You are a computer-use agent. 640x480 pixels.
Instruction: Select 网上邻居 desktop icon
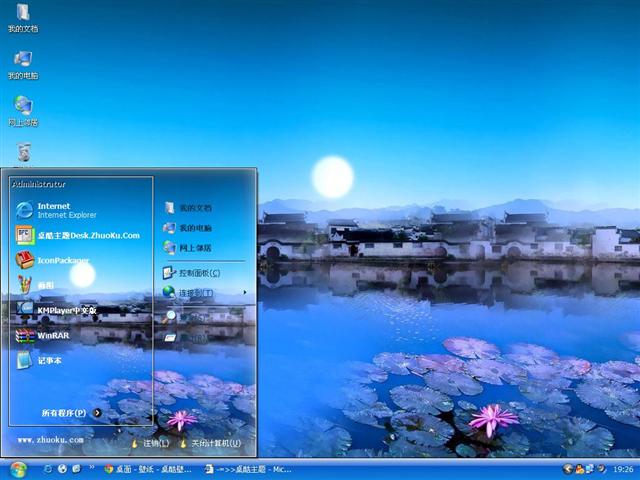pos(23,111)
